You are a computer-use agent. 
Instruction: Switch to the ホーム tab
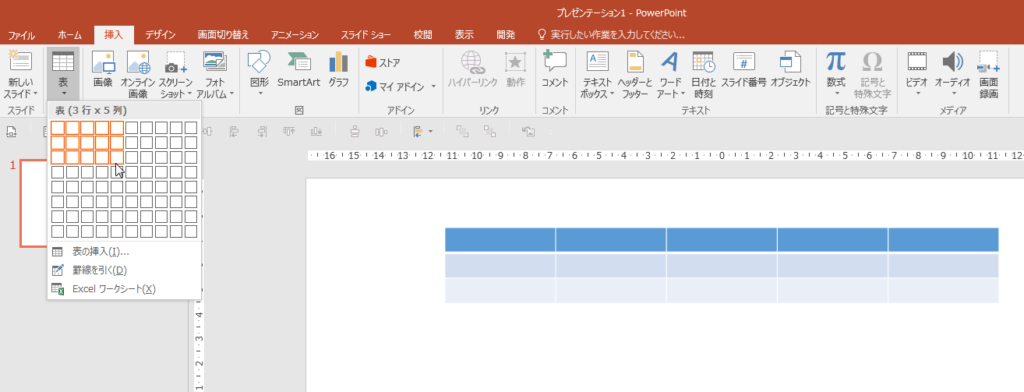pos(69,35)
